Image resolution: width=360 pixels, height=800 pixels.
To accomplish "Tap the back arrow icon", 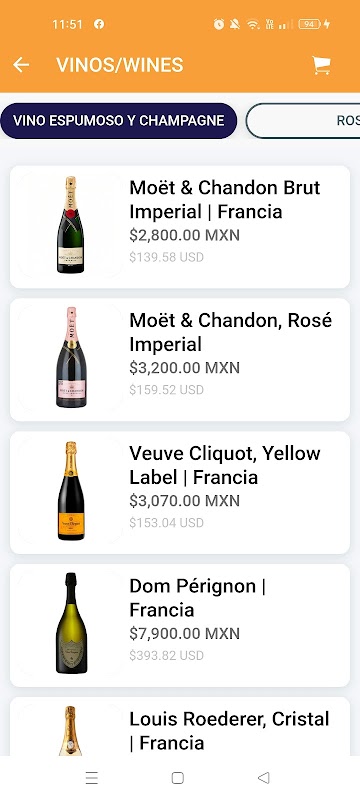I will pos(21,65).
